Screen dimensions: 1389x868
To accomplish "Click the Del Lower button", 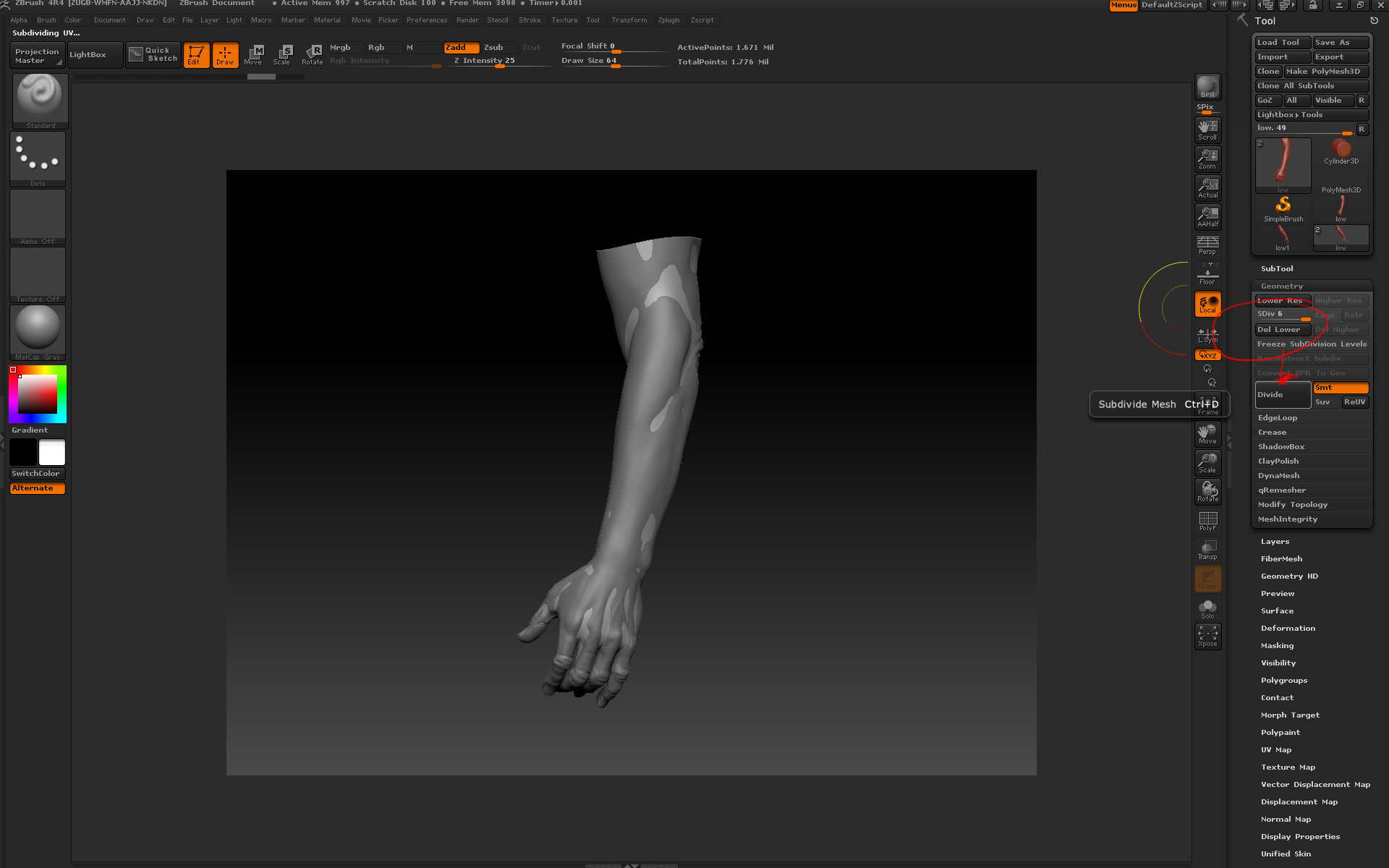I will [1283, 330].
